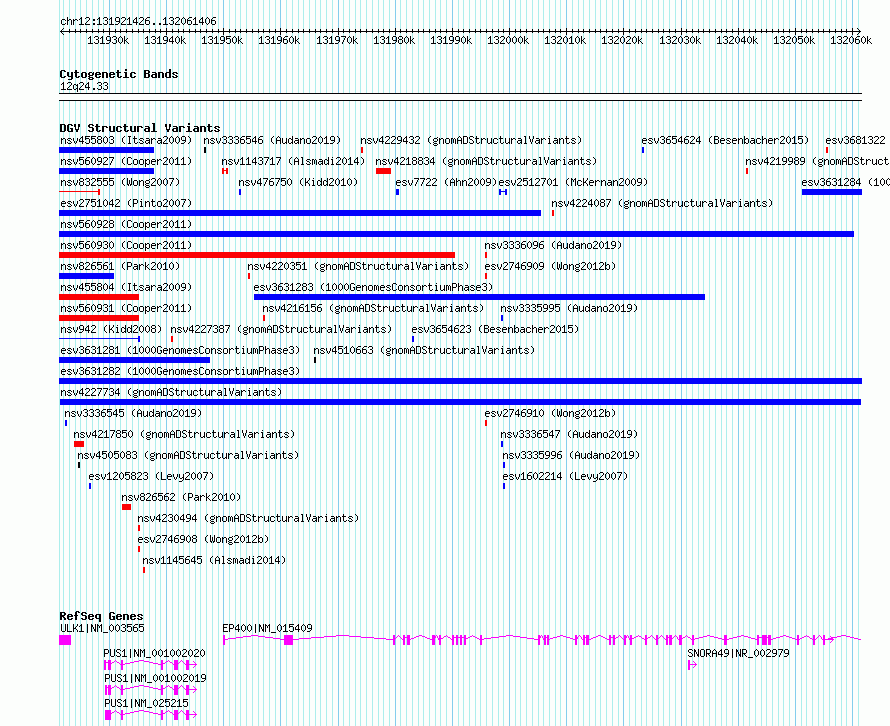Click nsv4220351 gnomAD variant label
The image size is (890, 726).
click(x=358, y=266)
